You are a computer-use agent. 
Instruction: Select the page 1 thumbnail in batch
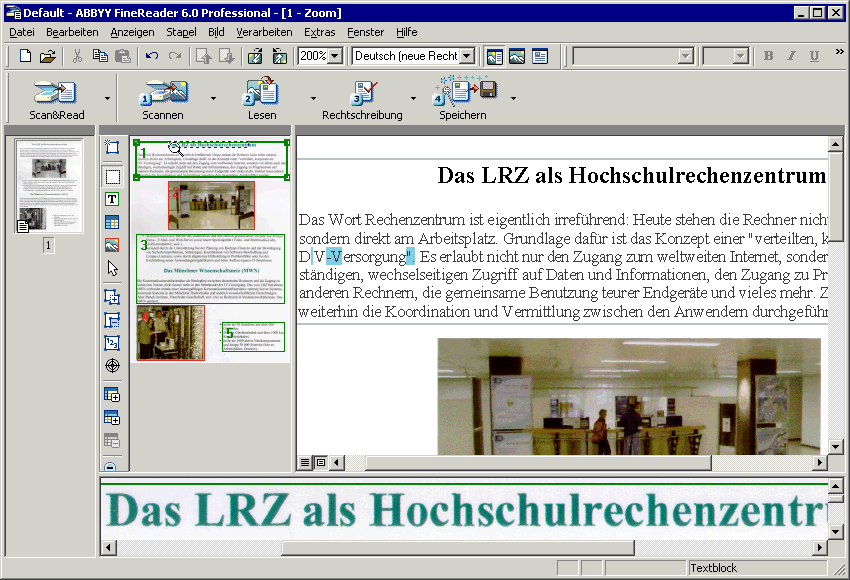tap(49, 186)
